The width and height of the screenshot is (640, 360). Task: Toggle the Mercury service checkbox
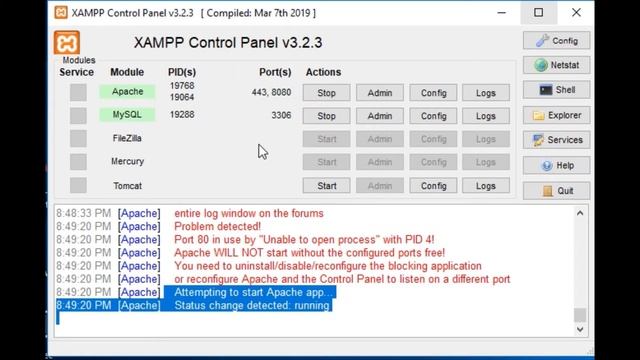[78, 162]
